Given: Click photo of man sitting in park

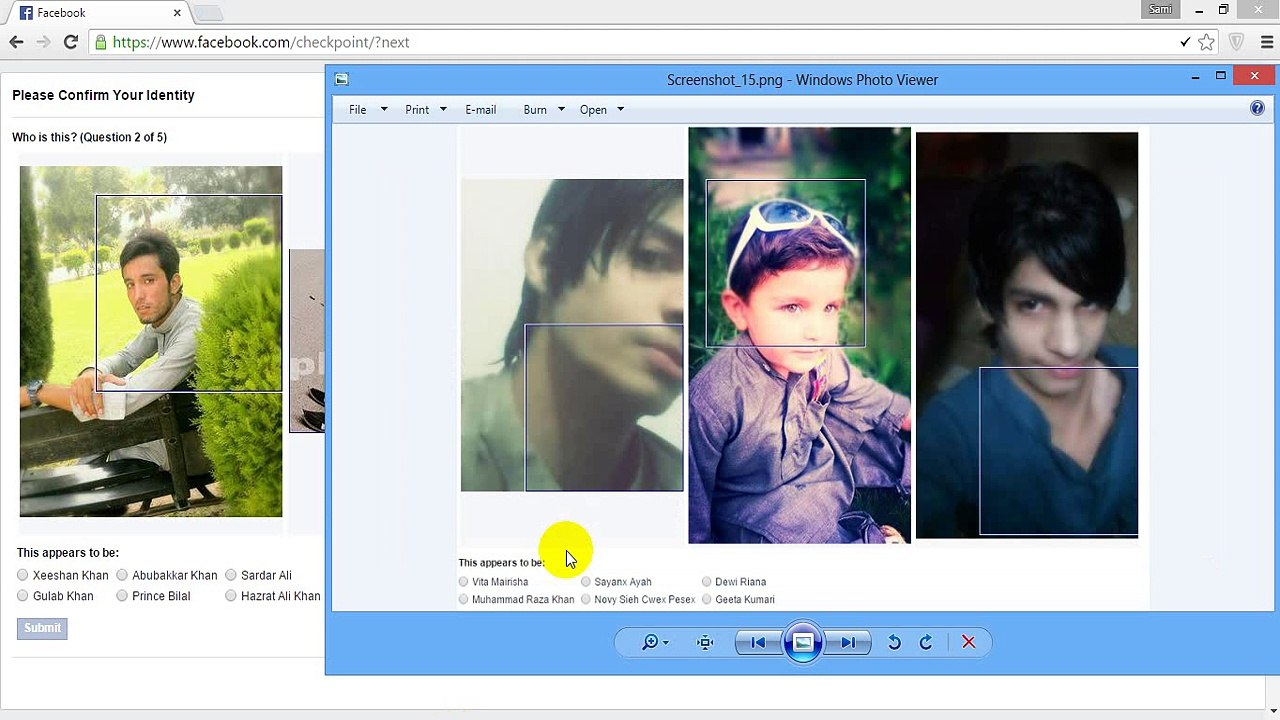Looking at the screenshot, I should point(151,341).
